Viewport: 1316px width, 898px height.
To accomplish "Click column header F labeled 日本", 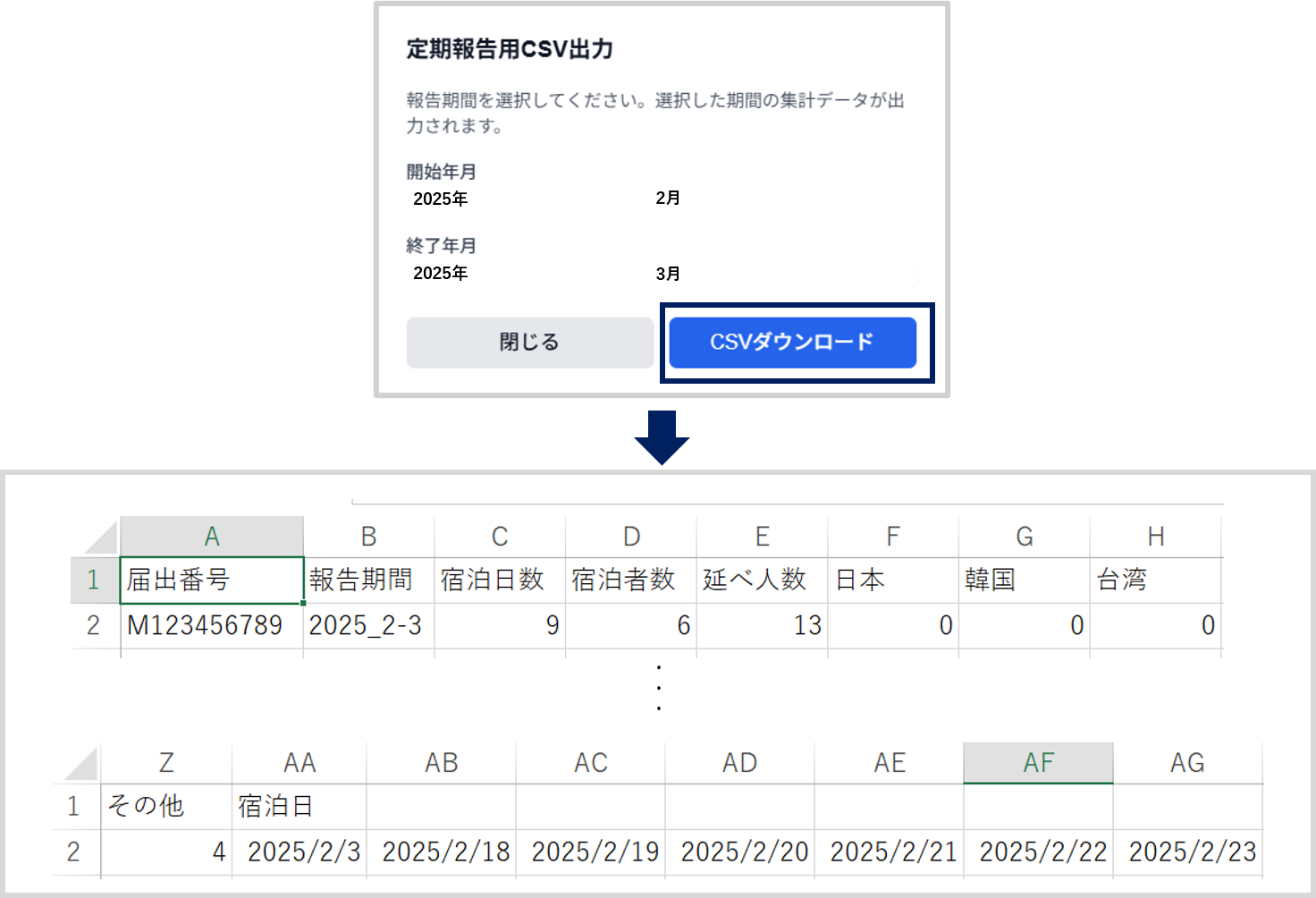I will pyautogui.click(x=891, y=535).
